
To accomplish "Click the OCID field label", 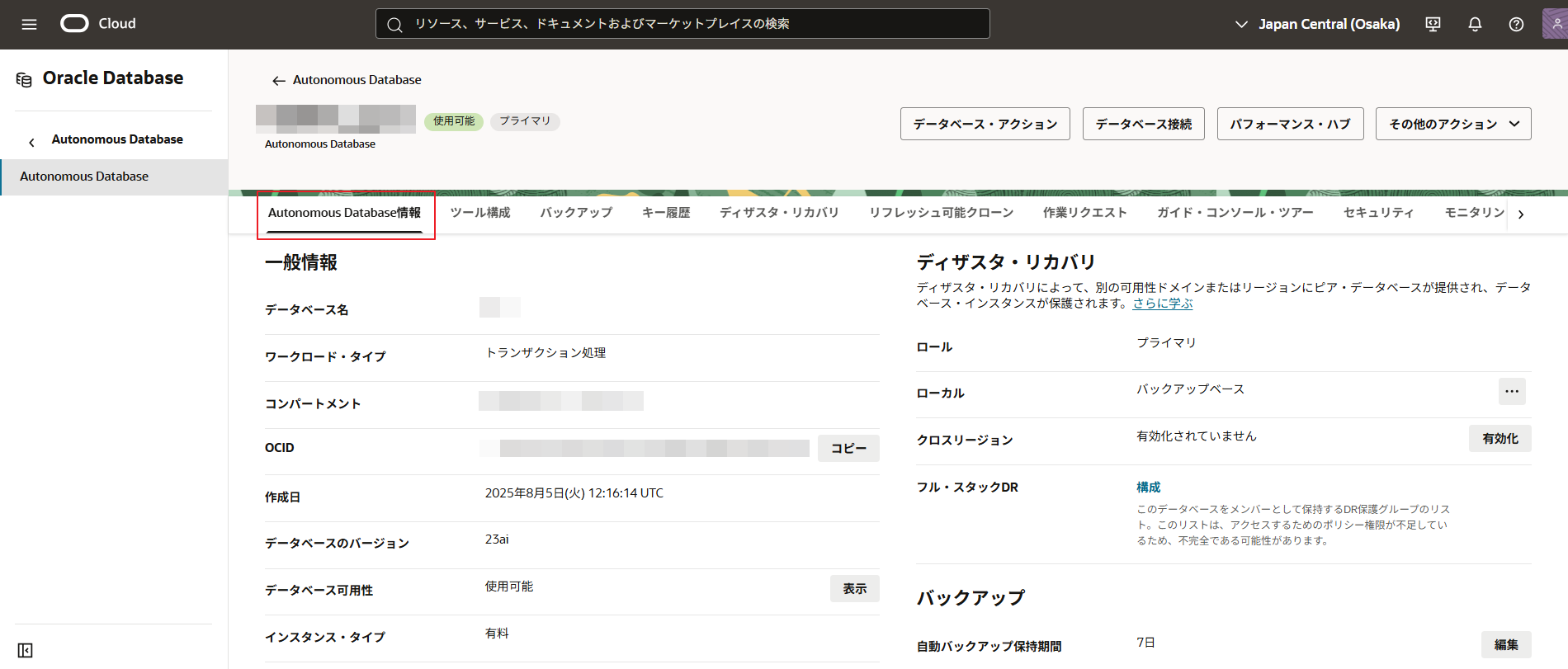I will click(x=280, y=448).
